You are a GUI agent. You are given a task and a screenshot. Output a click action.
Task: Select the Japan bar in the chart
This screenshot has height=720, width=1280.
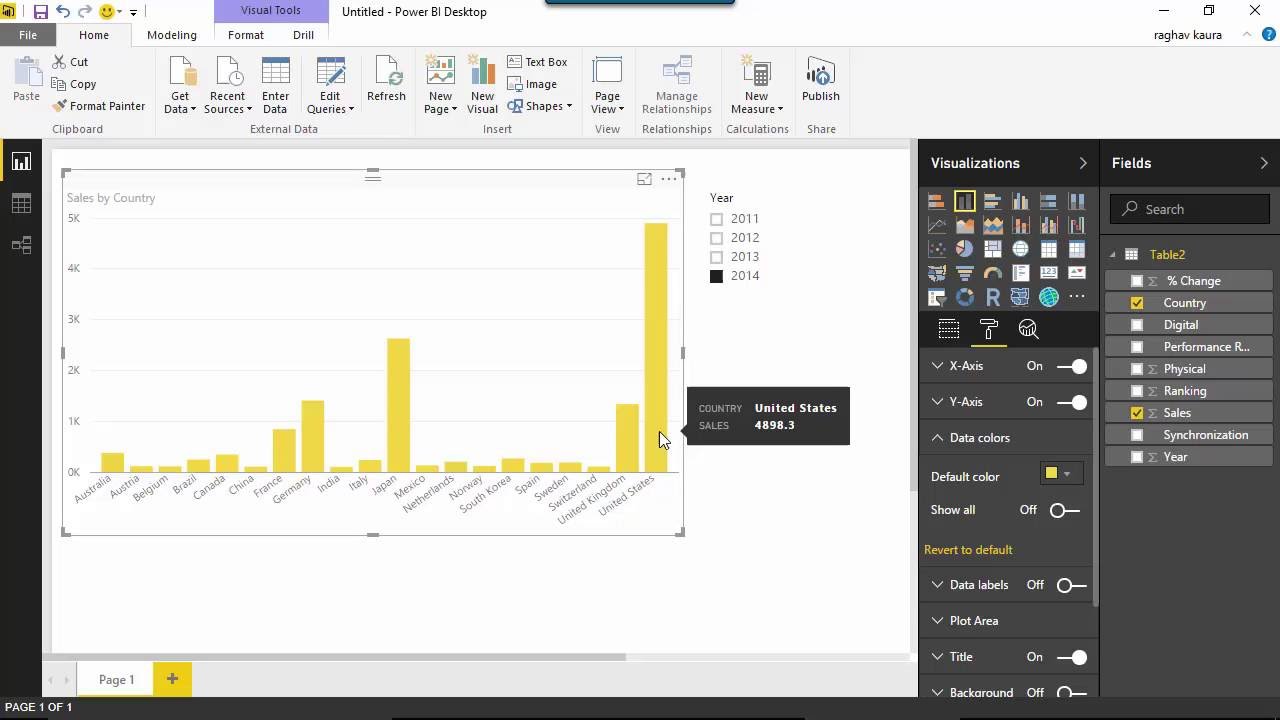tap(398, 405)
